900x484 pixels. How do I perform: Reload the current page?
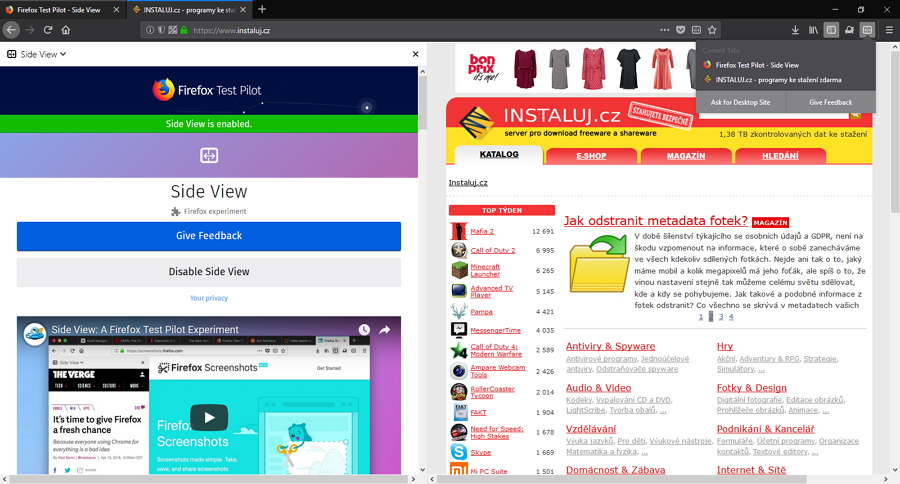tap(48, 30)
